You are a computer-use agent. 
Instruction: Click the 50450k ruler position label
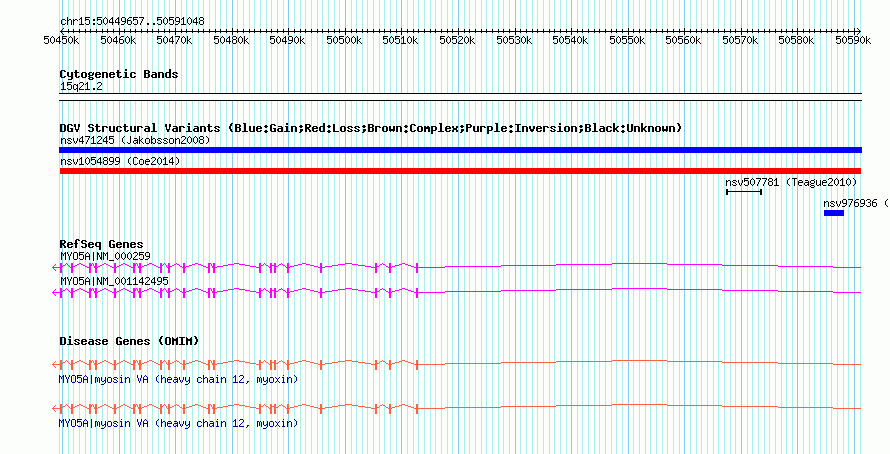pyautogui.click(x=61, y=40)
